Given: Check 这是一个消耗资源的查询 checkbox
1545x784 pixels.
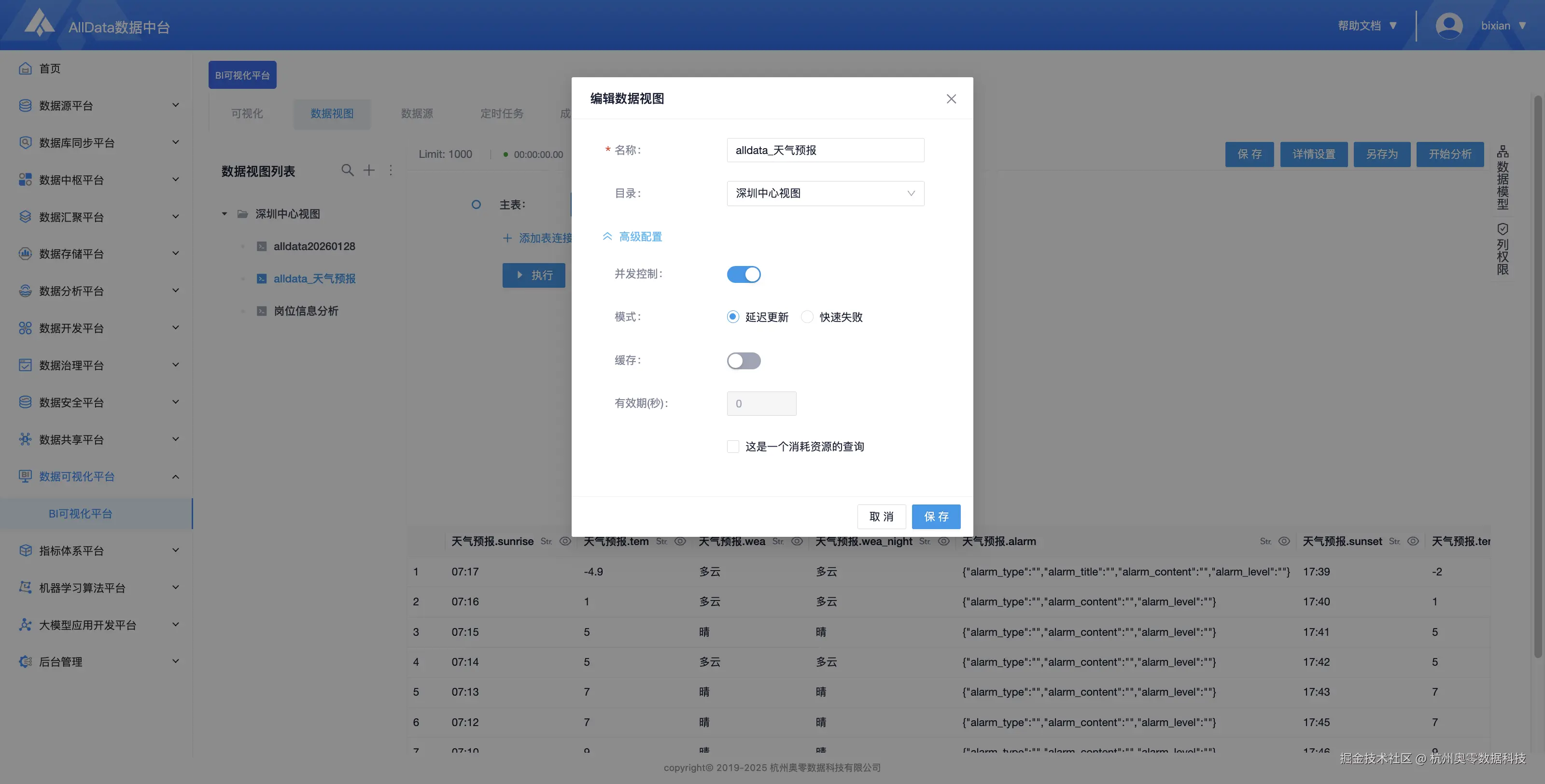Looking at the screenshot, I should tap(733, 446).
